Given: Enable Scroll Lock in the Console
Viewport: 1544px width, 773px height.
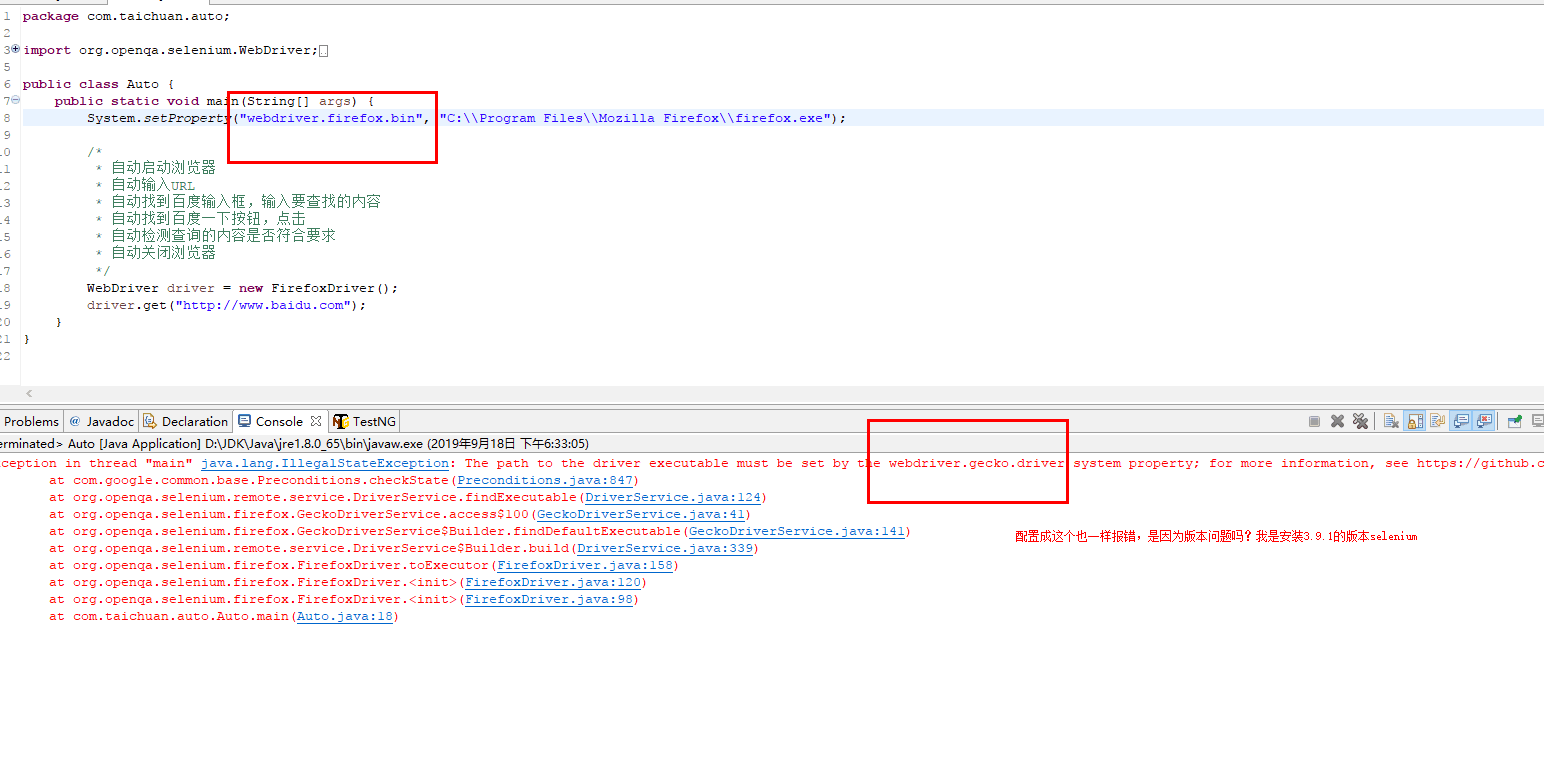Looking at the screenshot, I should (x=1415, y=421).
